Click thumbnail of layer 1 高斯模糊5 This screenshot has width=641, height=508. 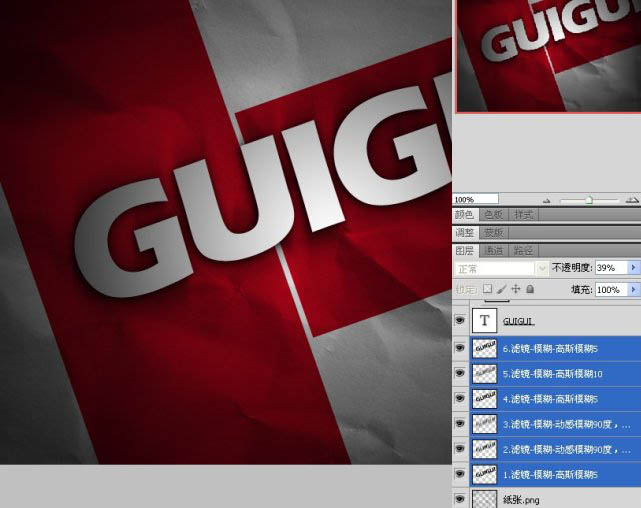coord(484,474)
